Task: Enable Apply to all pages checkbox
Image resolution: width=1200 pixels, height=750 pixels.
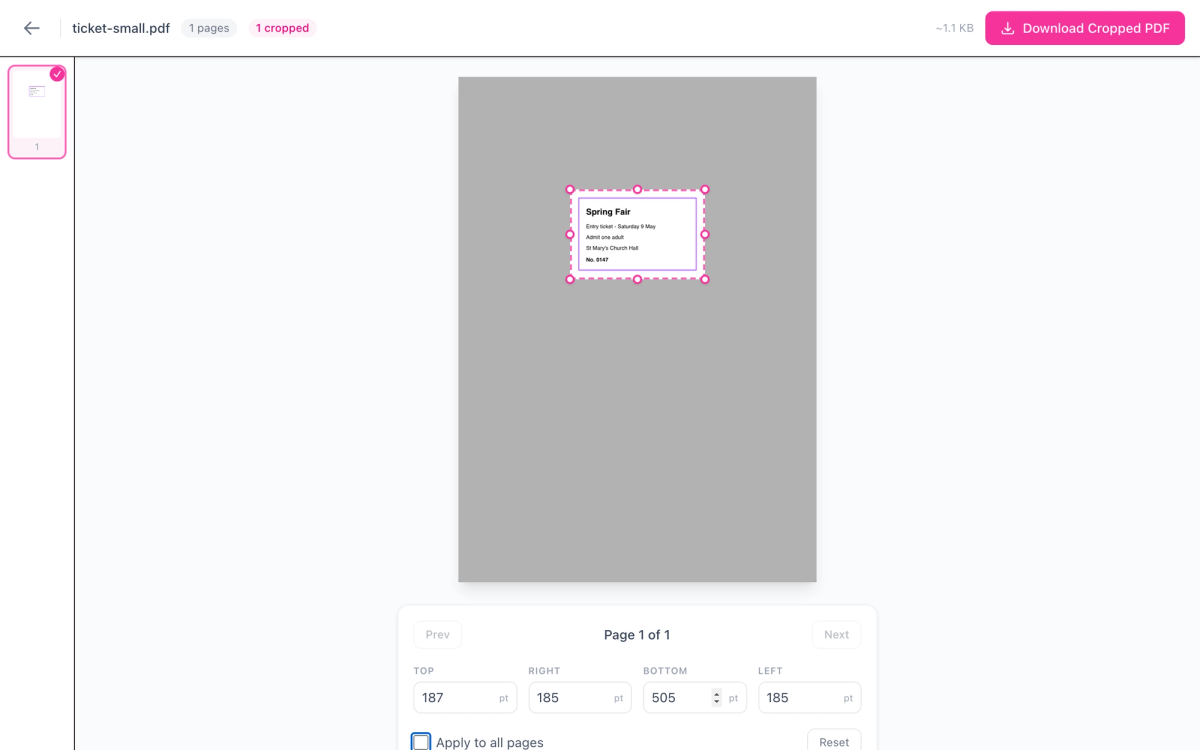Action: tap(422, 742)
